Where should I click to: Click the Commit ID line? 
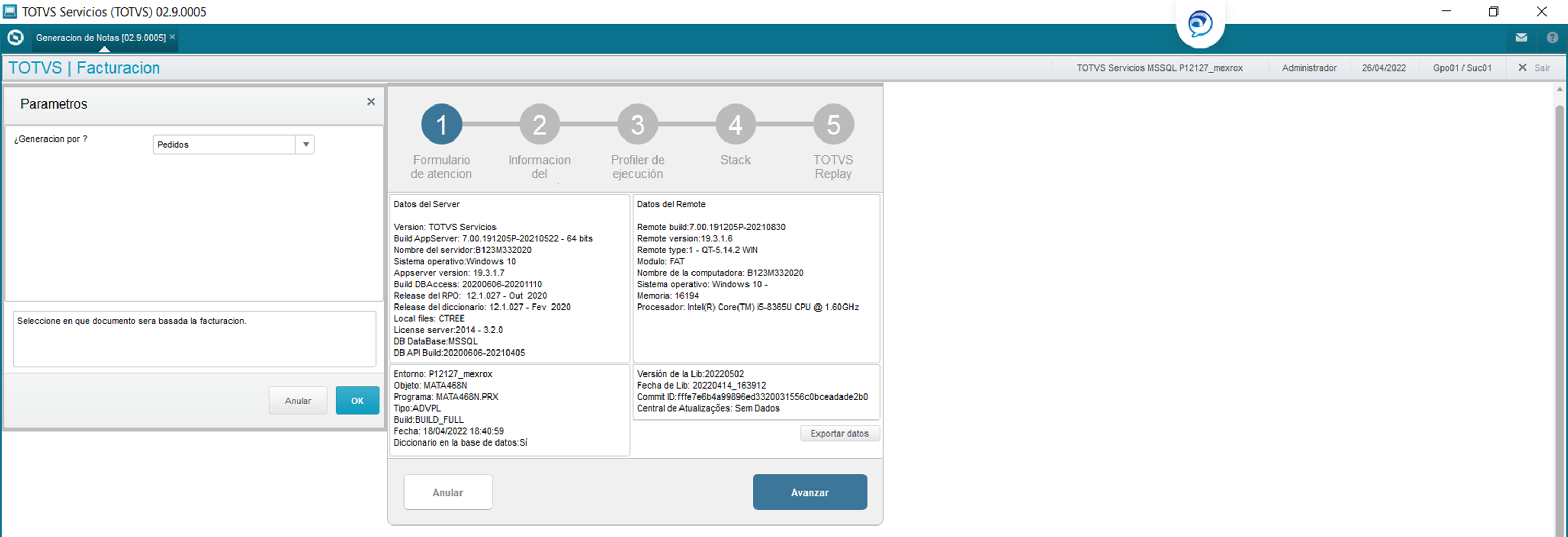tap(752, 396)
